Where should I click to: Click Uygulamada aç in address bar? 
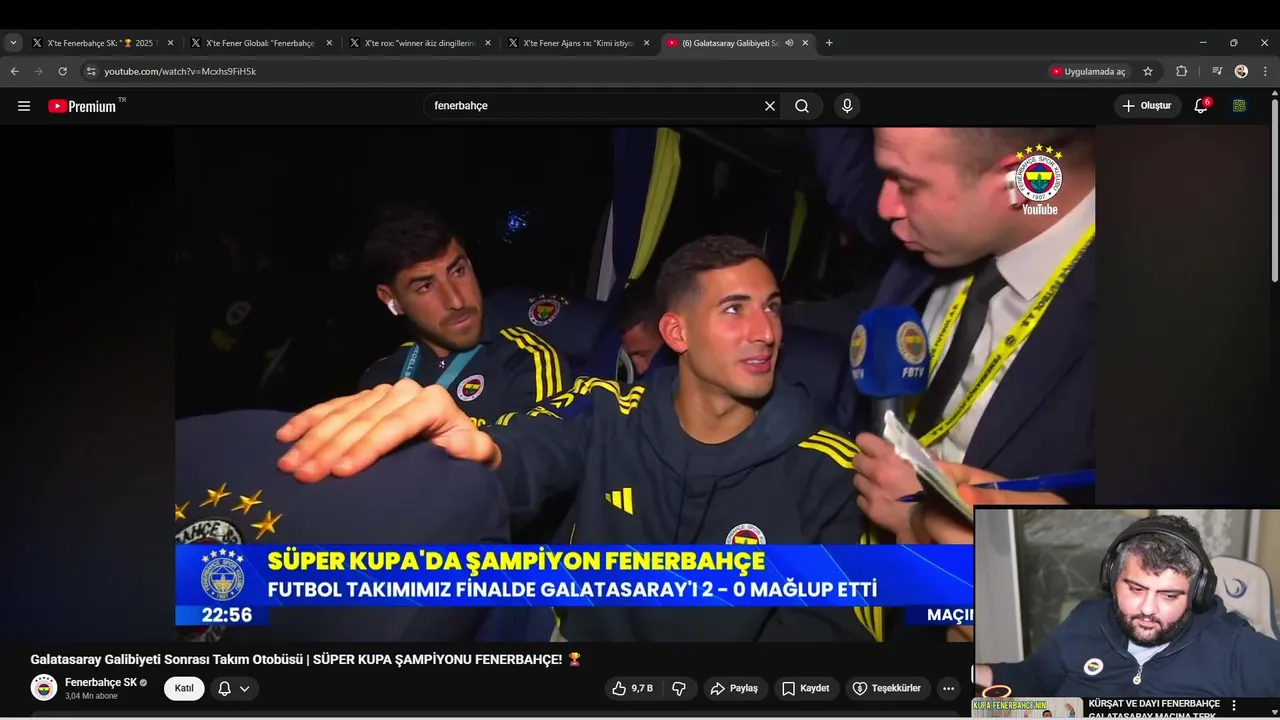pyautogui.click(x=1088, y=71)
